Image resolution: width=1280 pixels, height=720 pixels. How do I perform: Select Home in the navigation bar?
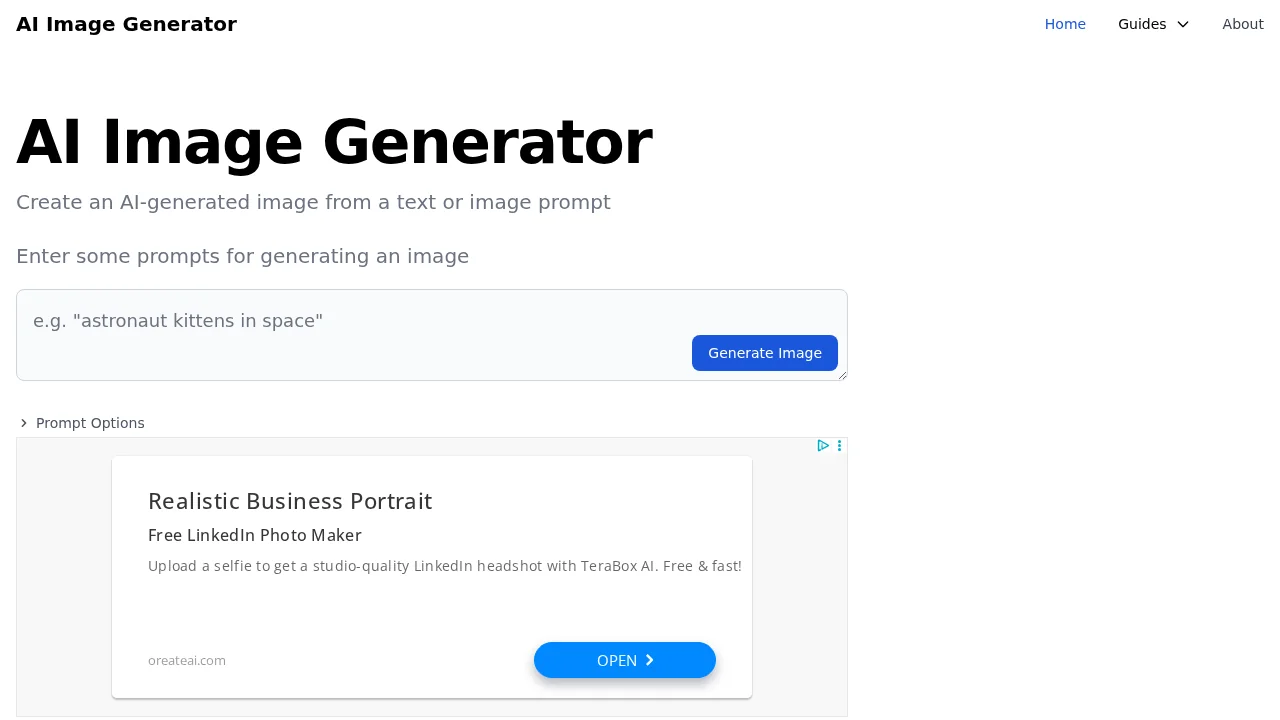tap(1065, 24)
